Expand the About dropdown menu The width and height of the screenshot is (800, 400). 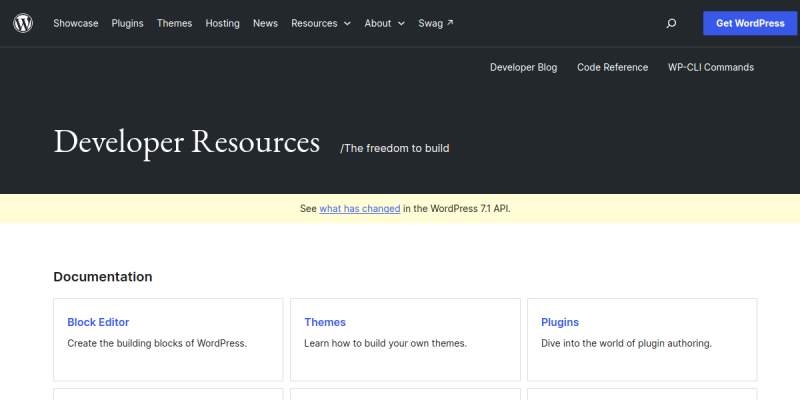coord(385,23)
